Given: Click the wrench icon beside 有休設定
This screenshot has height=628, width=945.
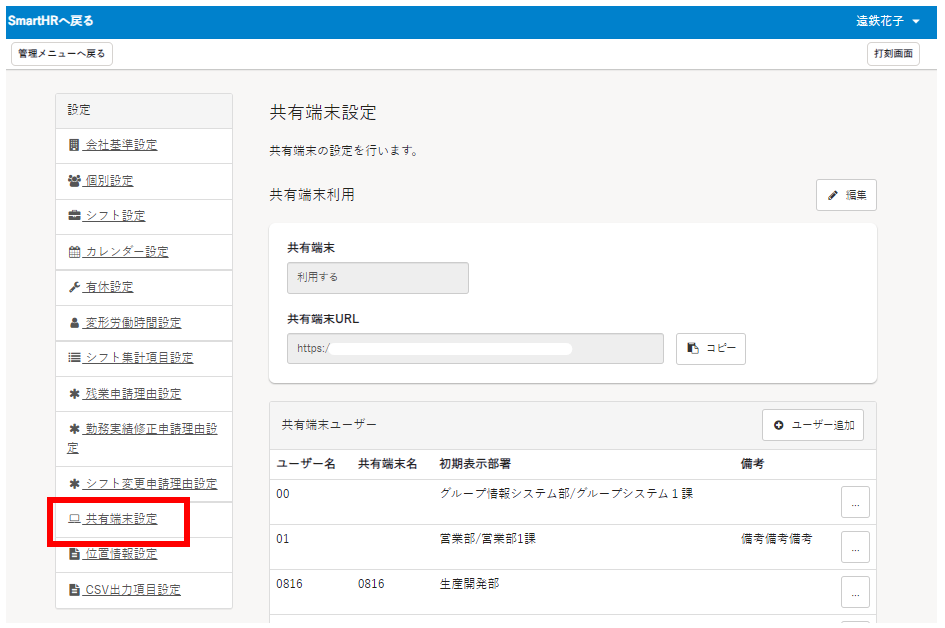Looking at the screenshot, I should 74,287.
